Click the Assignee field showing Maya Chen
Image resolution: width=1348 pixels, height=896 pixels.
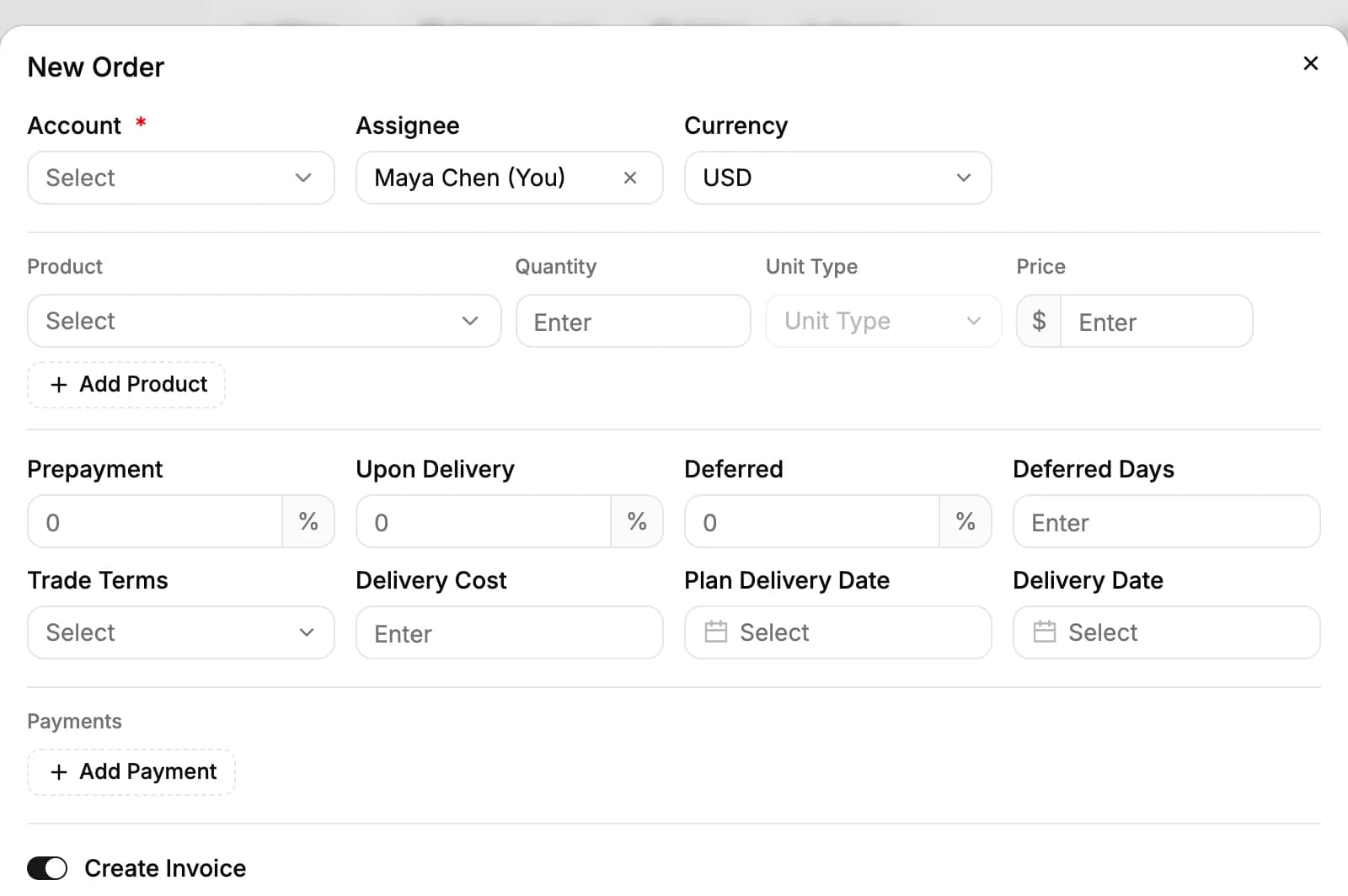[x=509, y=178]
